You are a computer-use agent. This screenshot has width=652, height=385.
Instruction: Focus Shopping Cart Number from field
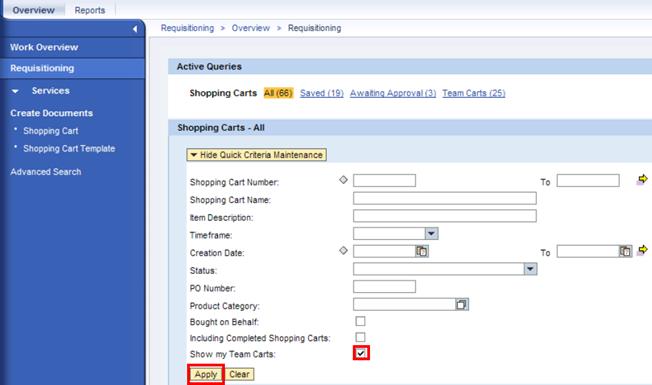(384, 180)
